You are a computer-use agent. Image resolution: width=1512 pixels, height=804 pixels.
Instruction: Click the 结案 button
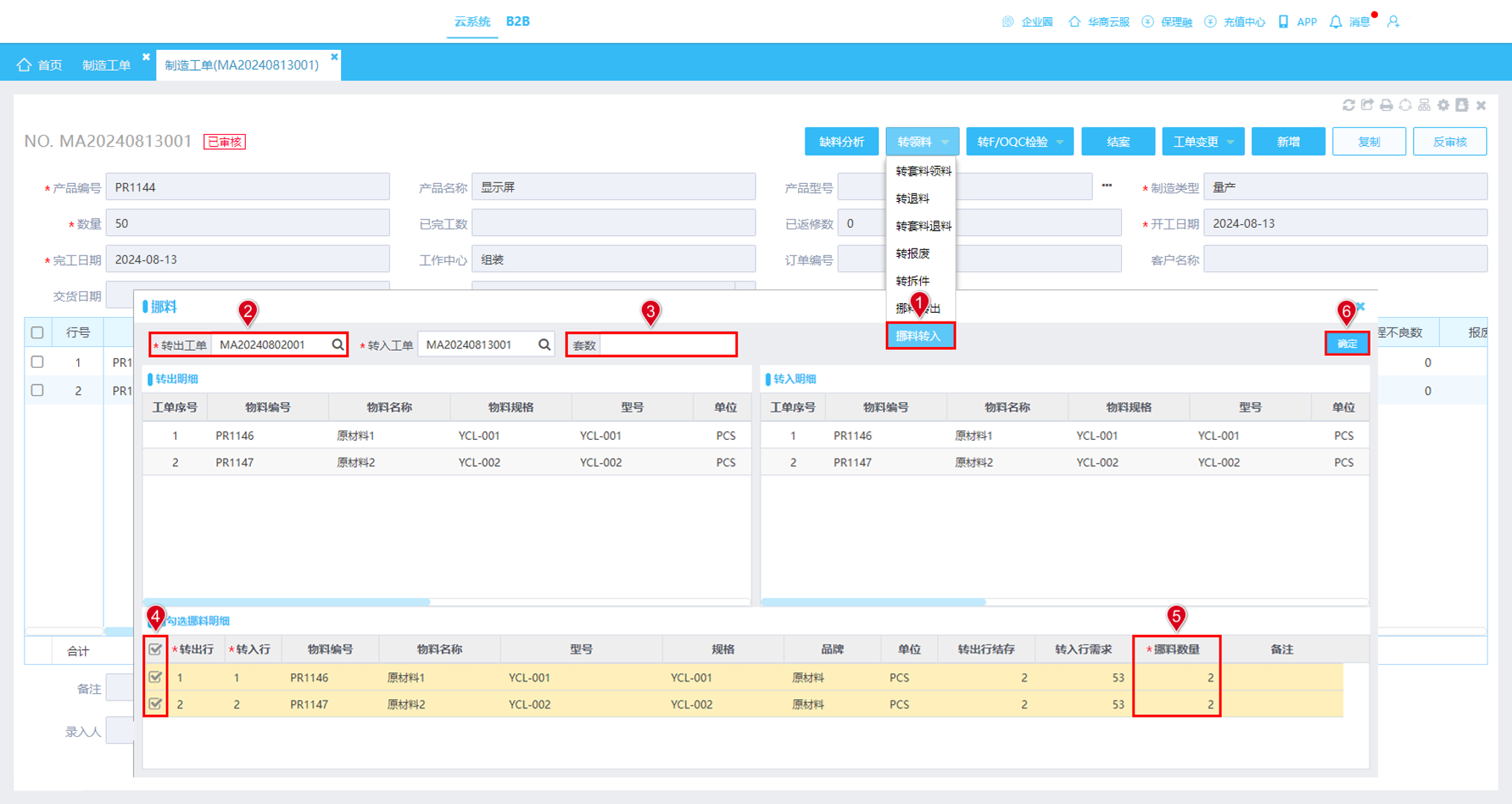point(1117,141)
